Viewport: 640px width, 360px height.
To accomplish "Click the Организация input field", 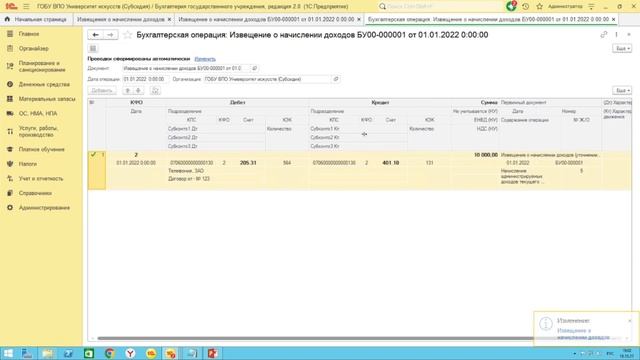I will click(x=268, y=79).
